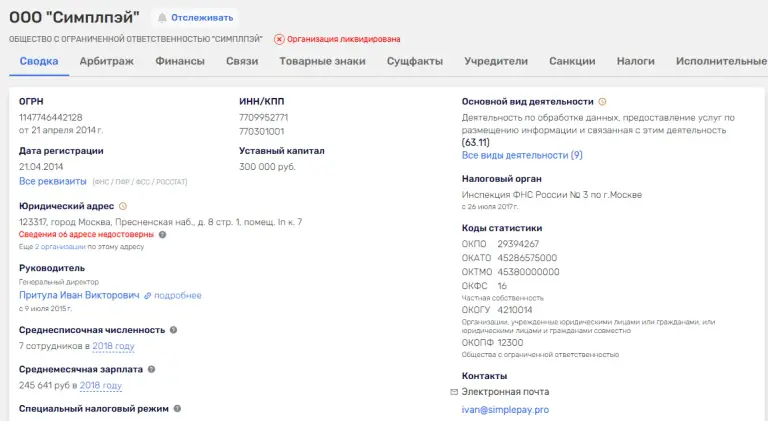Click the ОКТМО code 45380000000
Screen dimensions: 768x421
coord(528,272)
